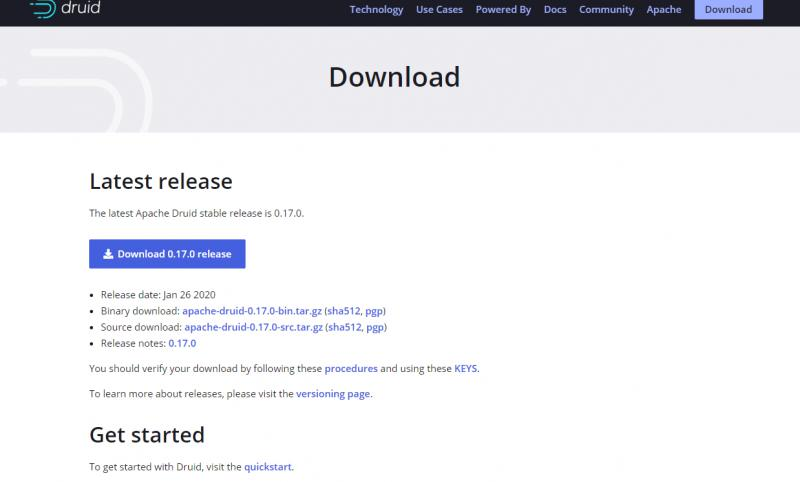Viewport: 800px width, 482px height.
Task: Go to the Powered By page
Action: [x=503, y=10]
